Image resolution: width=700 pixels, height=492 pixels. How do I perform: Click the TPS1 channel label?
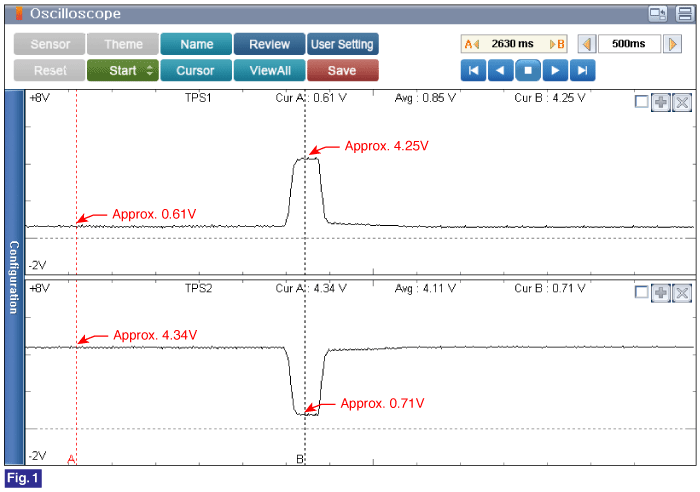click(x=198, y=98)
